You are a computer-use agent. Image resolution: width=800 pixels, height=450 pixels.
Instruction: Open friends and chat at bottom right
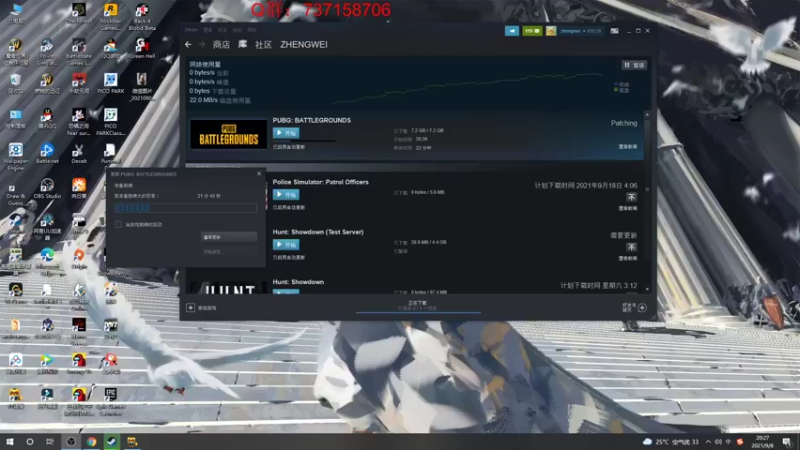tap(634, 307)
